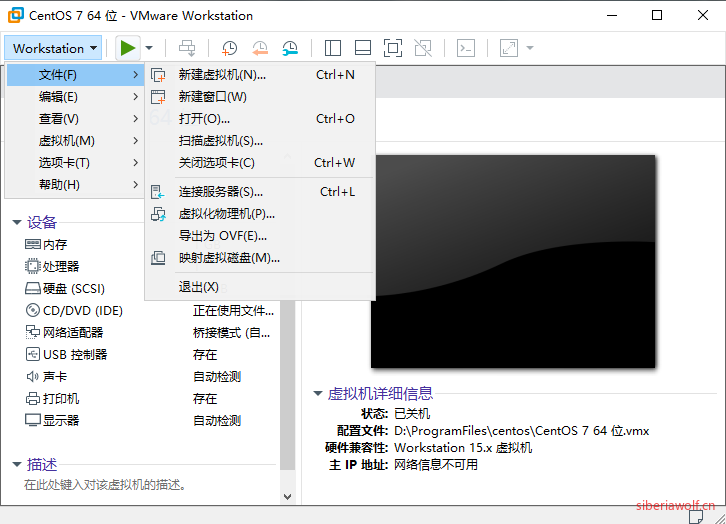Collapse the 虚拟机详细信息 section triangle
This screenshot has height=524, width=726.
pos(318,393)
